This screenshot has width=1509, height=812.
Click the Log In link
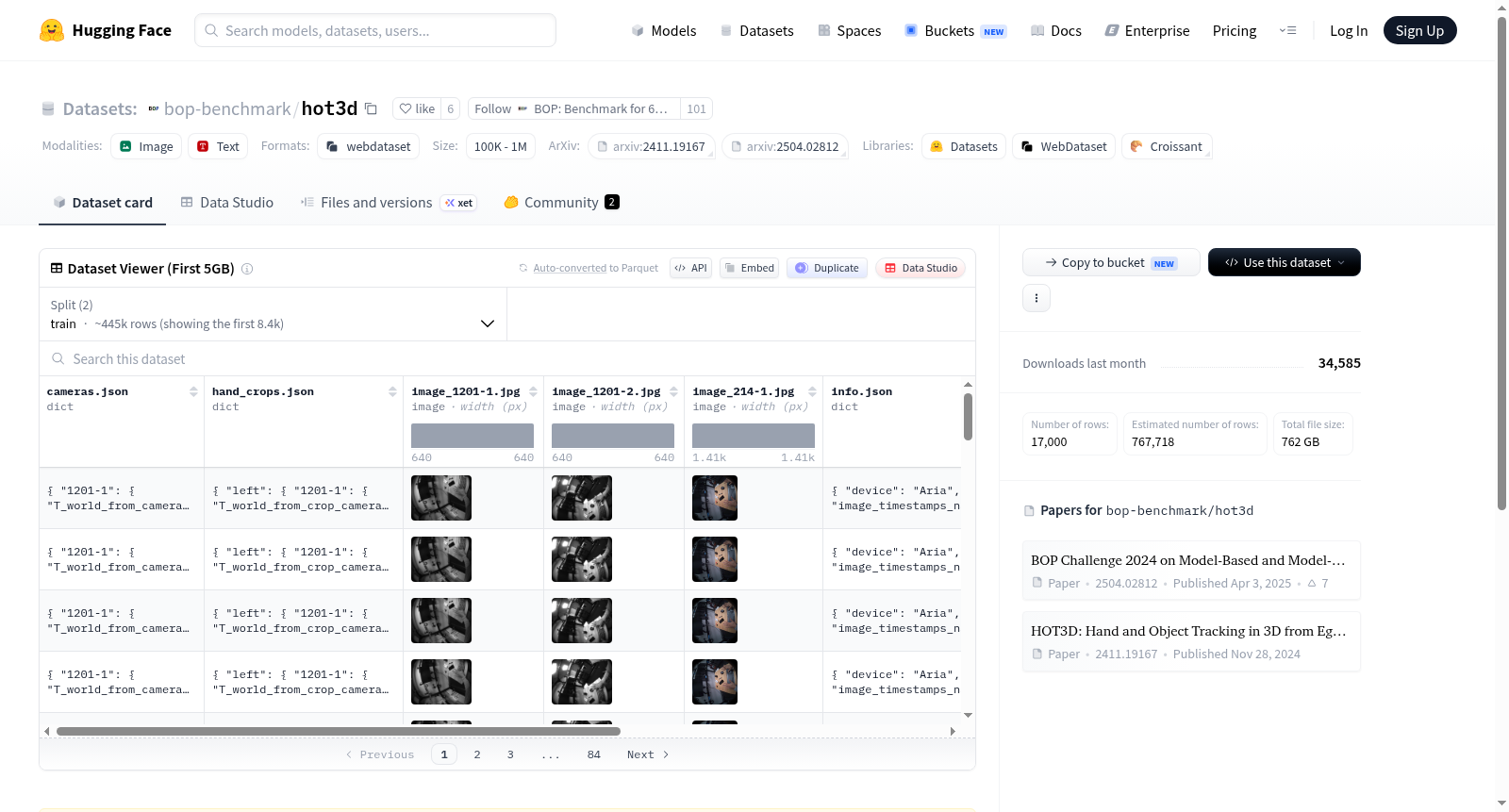click(1349, 31)
